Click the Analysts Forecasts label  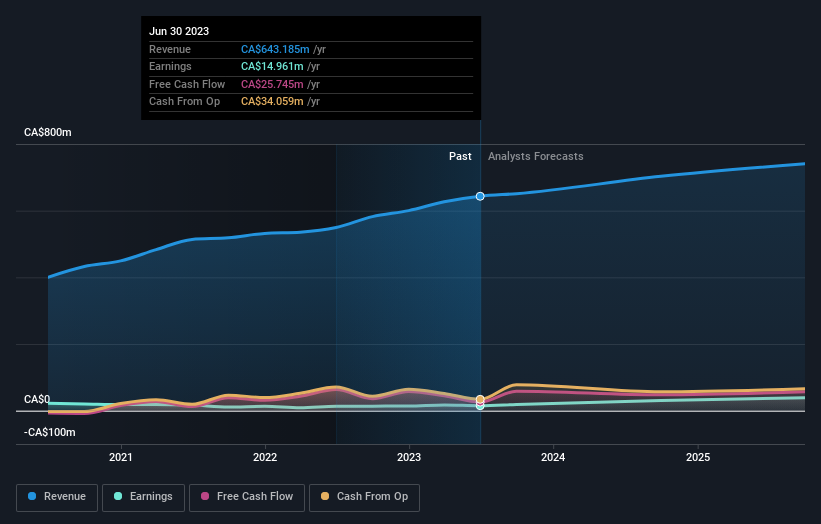536,157
